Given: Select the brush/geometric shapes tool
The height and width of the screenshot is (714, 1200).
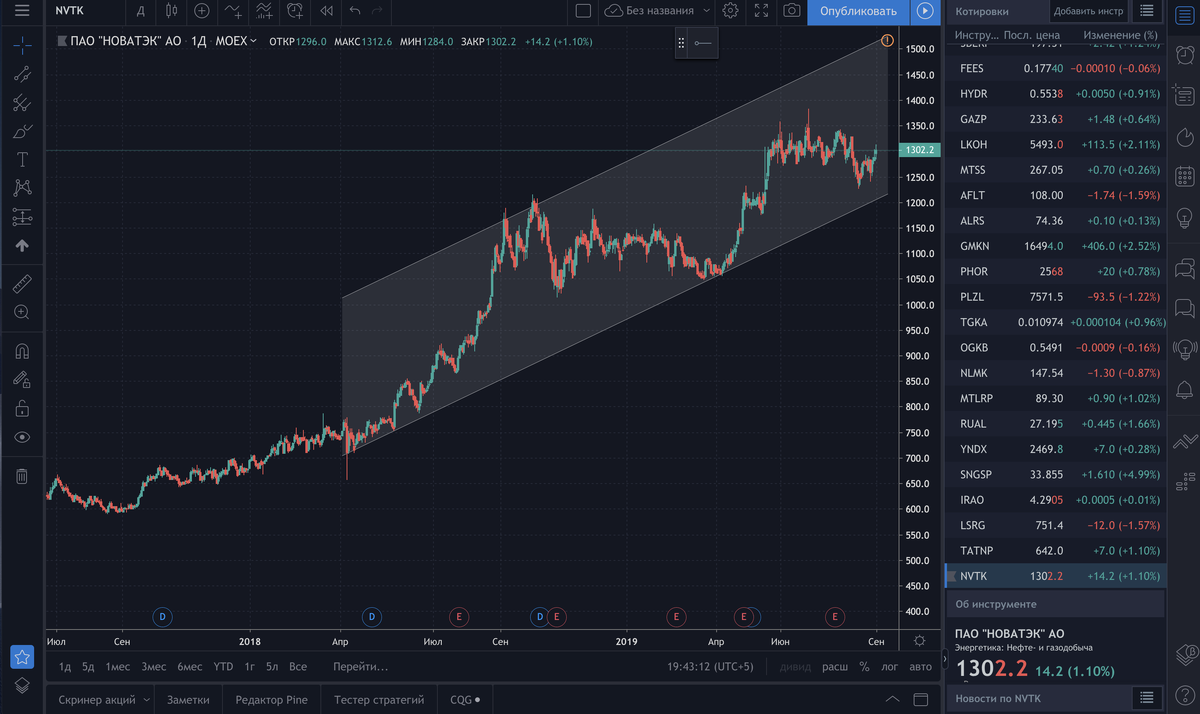Looking at the screenshot, I should pyautogui.click(x=22, y=131).
